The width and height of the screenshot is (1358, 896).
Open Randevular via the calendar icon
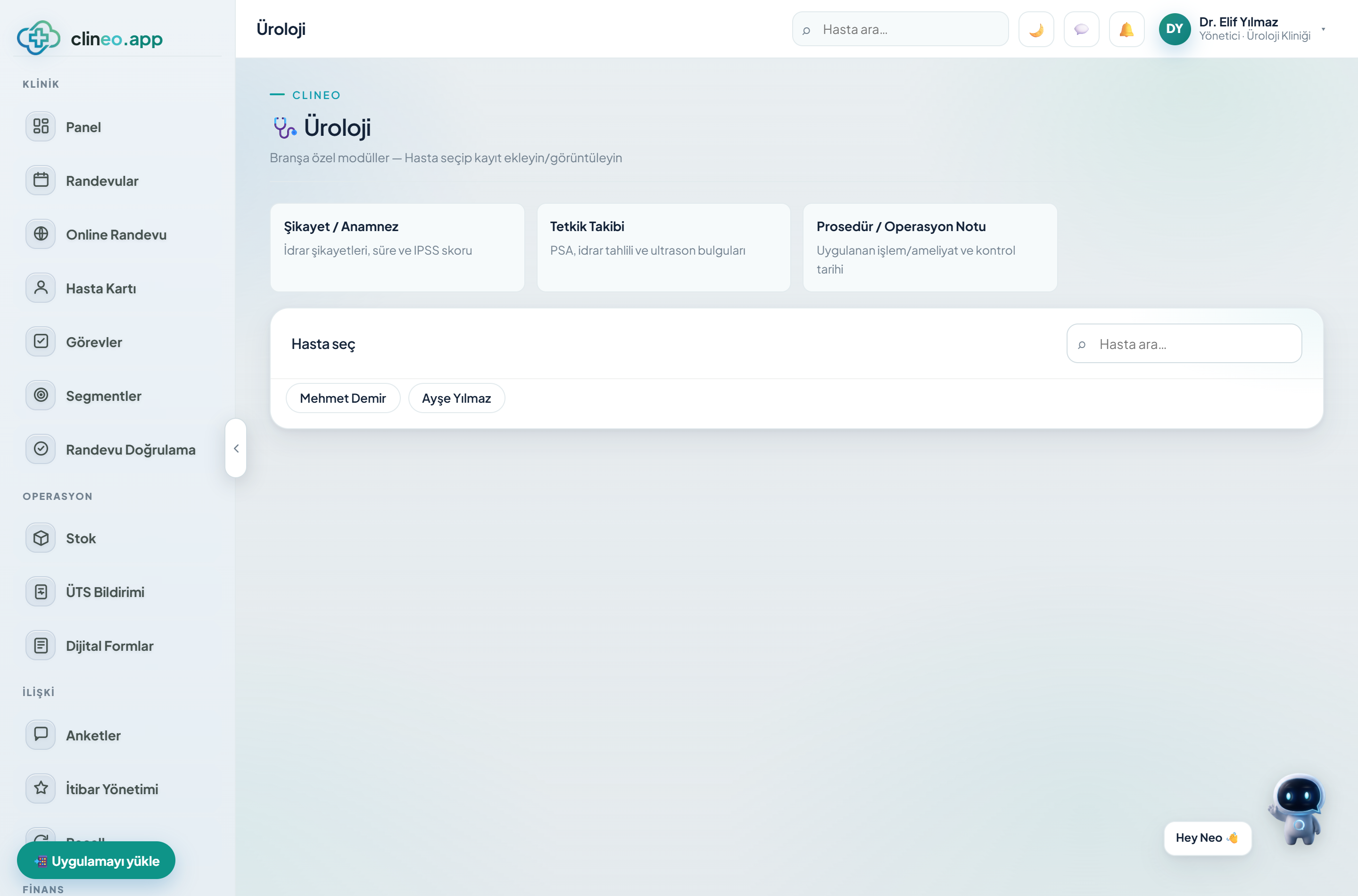41,180
